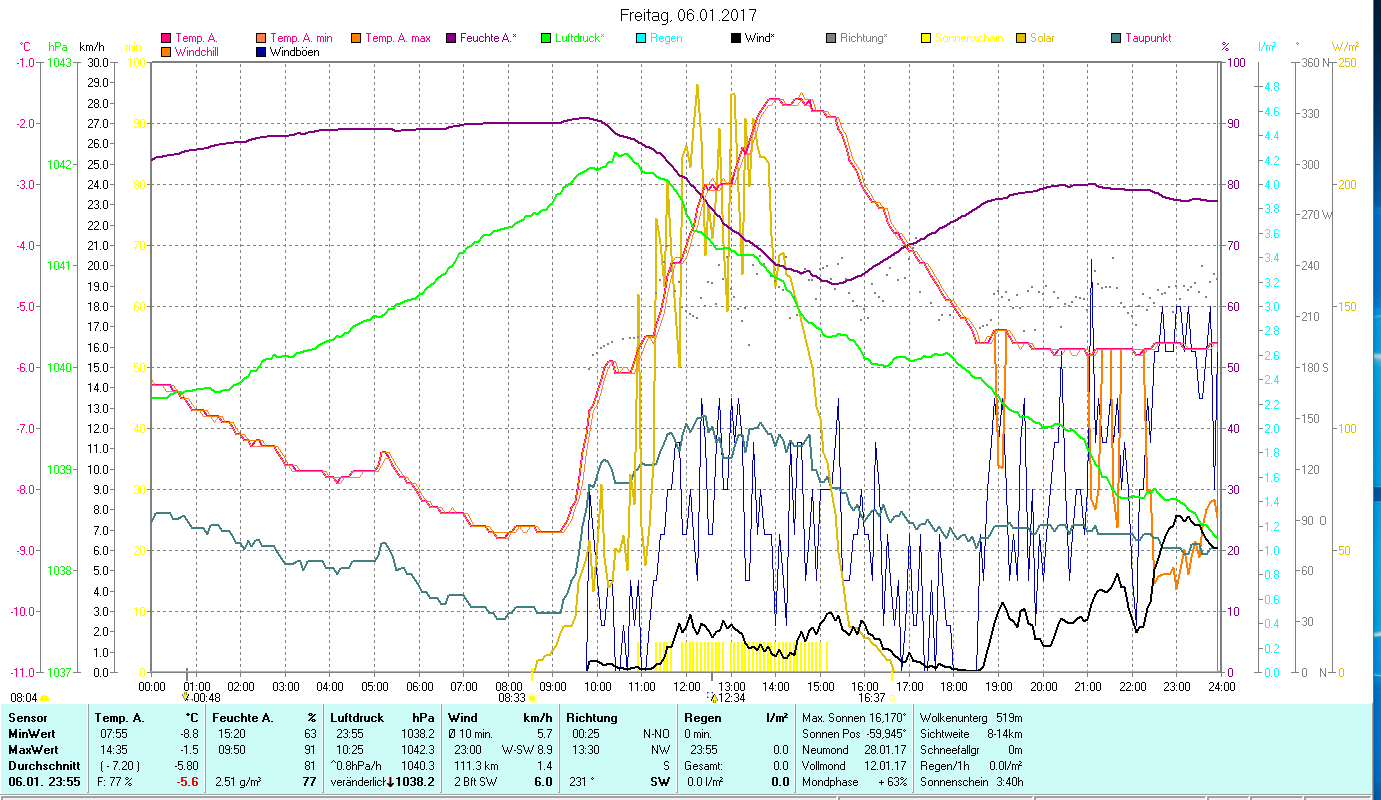
Task: Click the '06.01. 23:55' timestamp row label
Action: click(44, 781)
